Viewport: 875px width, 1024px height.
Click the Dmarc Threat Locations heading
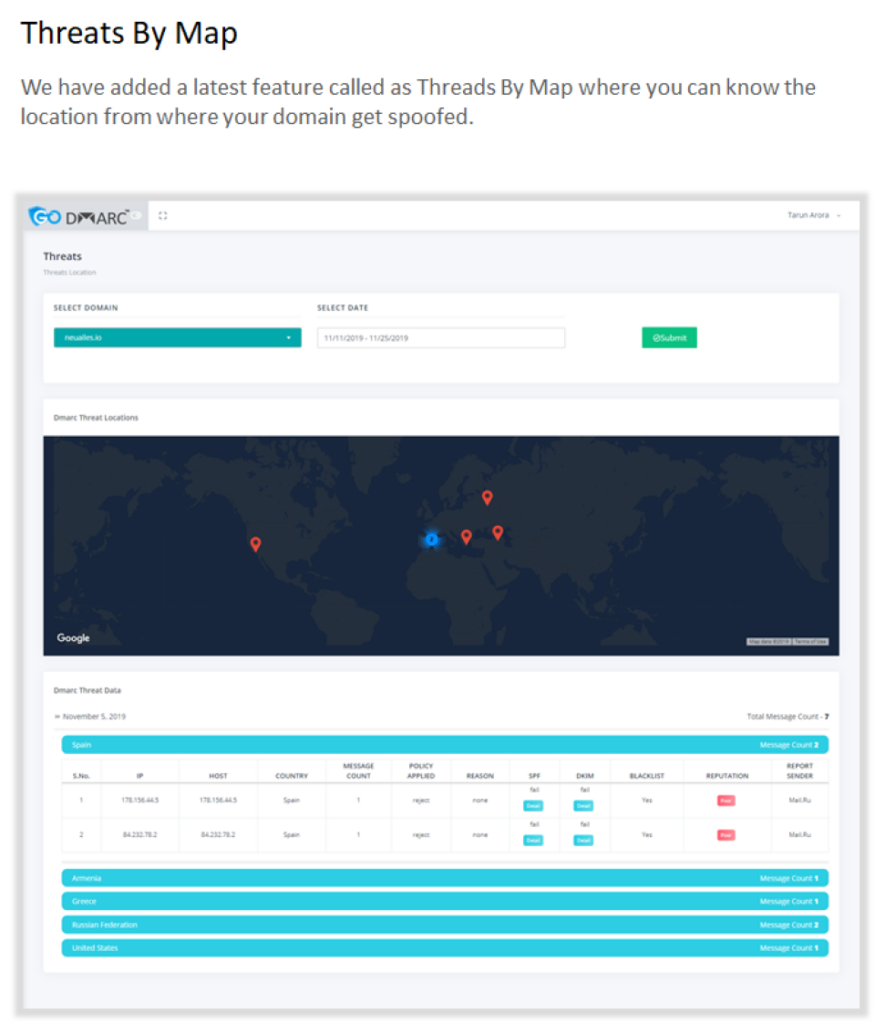click(96, 417)
